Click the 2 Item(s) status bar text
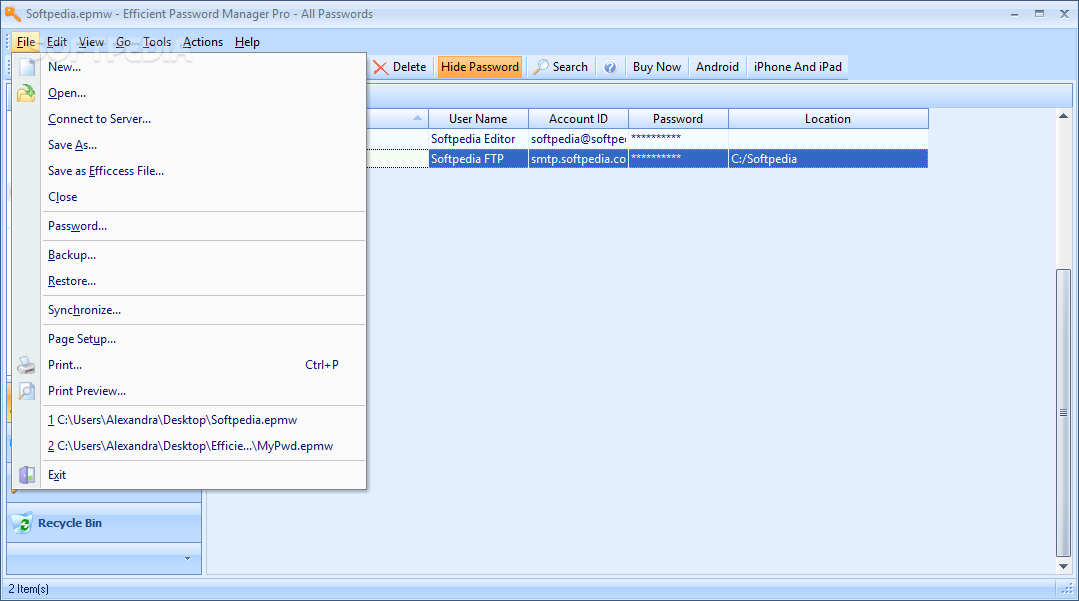This screenshot has height=601, width=1079. coord(29,589)
